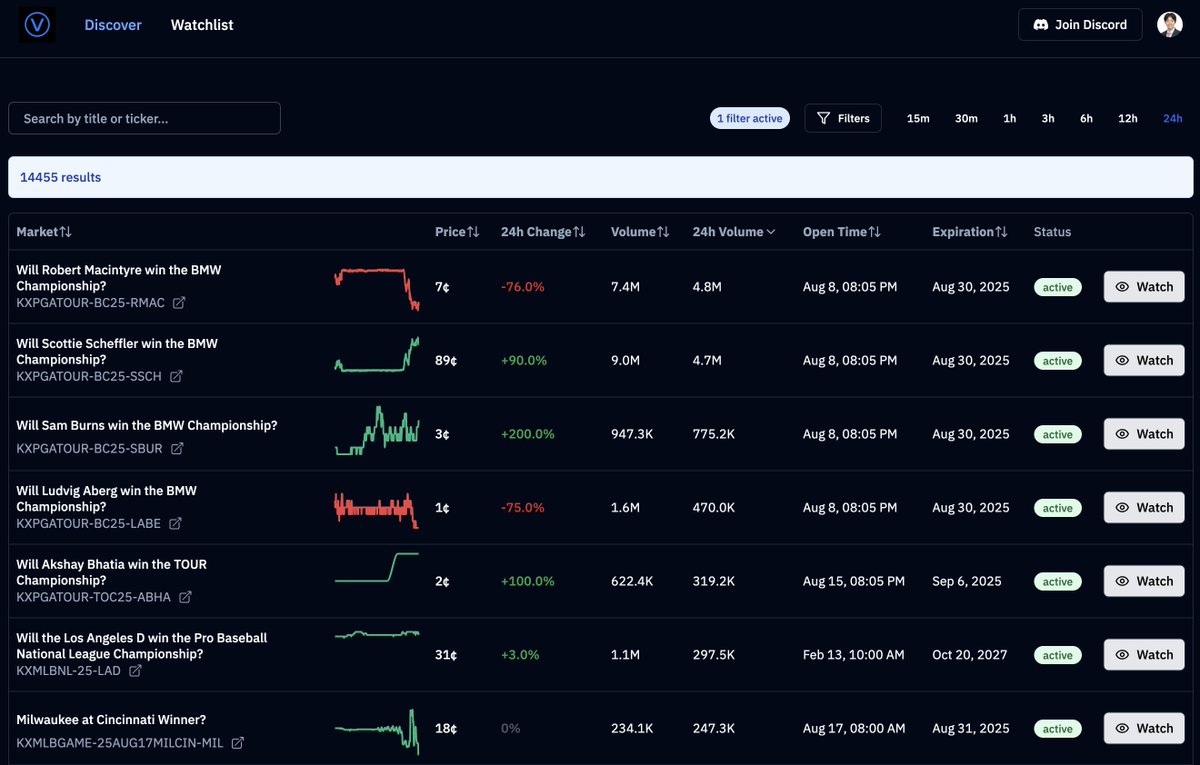The width and height of the screenshot is (1200, 765).
Task: Sort table by Expiration column
Action: pyautogui.click(x=970, y=232)
